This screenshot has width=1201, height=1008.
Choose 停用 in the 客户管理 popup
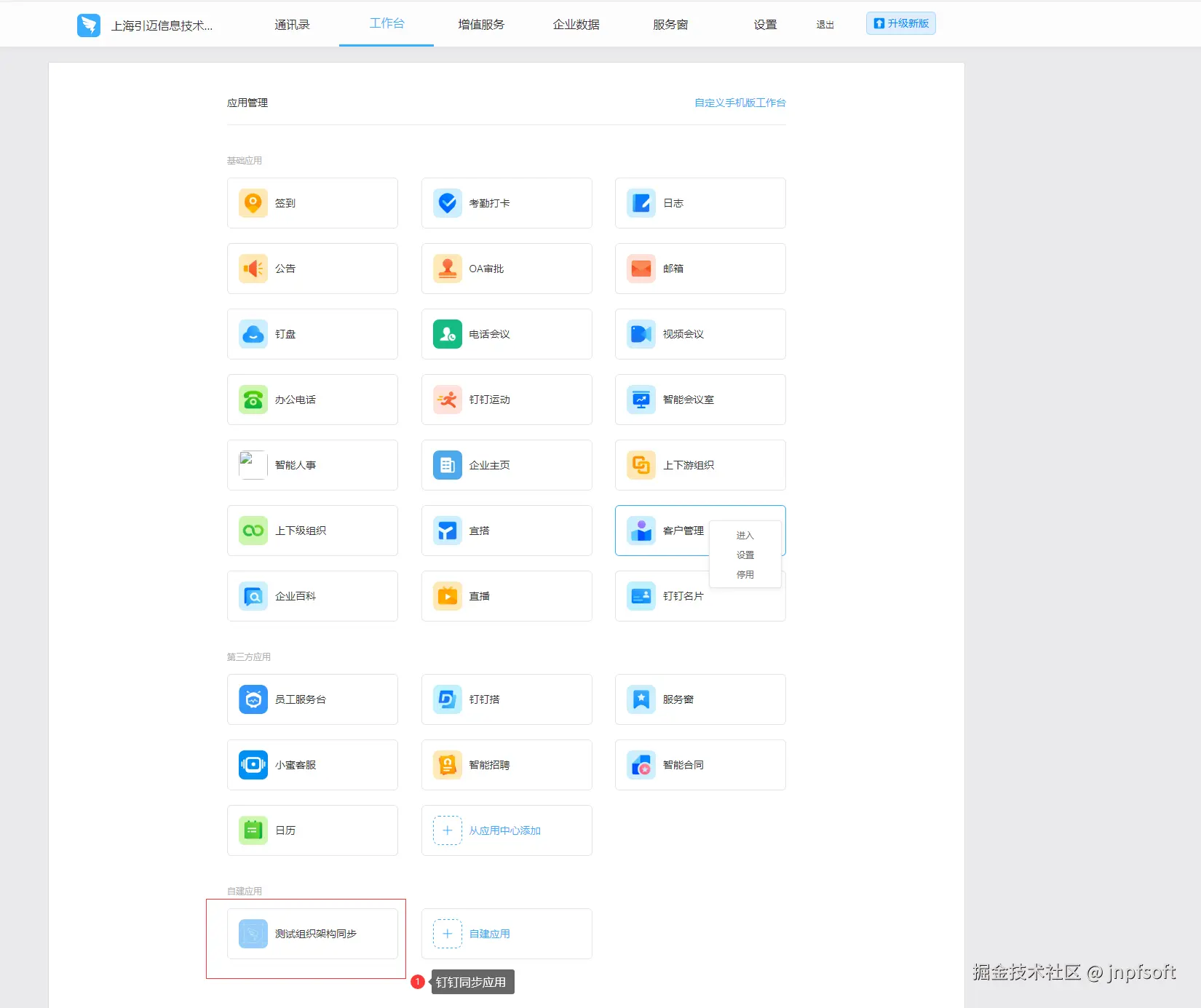(745, 575)
